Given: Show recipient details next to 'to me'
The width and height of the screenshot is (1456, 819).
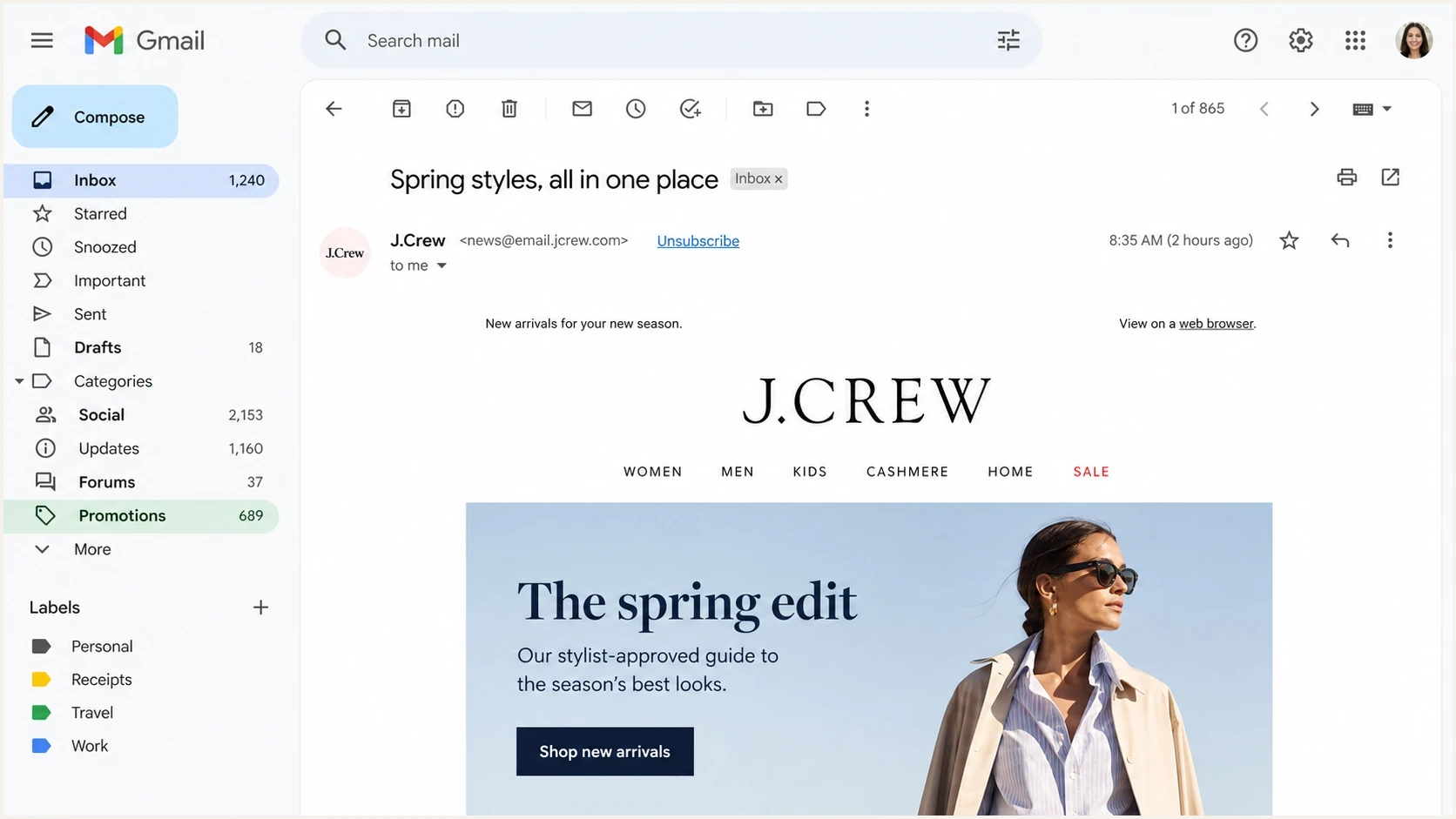Looking at the screenshot, I should pyautogui.click(x=442, y=265).
